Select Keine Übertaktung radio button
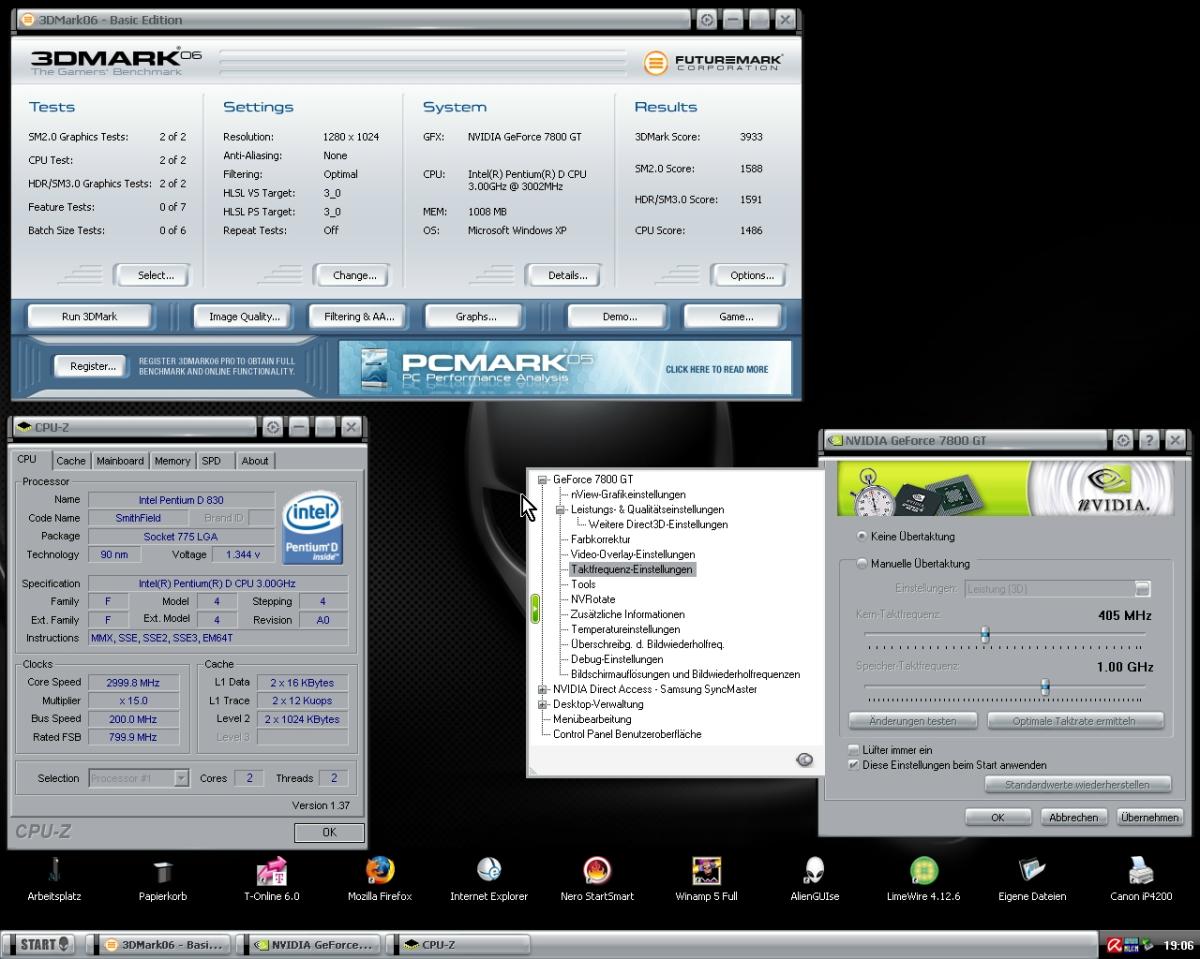 (x=862, y=537)
